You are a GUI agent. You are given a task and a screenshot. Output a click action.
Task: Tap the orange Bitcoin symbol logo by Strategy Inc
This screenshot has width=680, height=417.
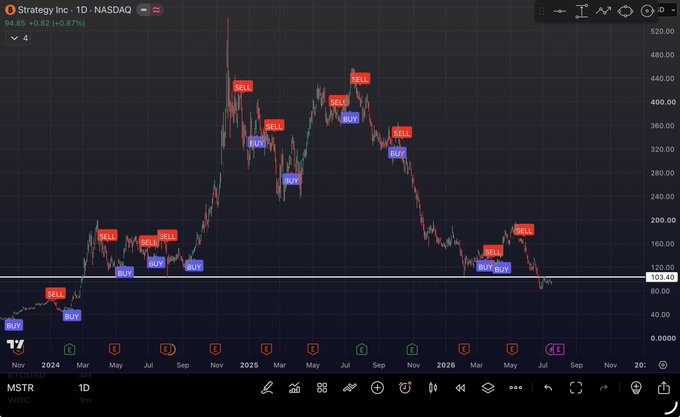(x=10, y=10)
